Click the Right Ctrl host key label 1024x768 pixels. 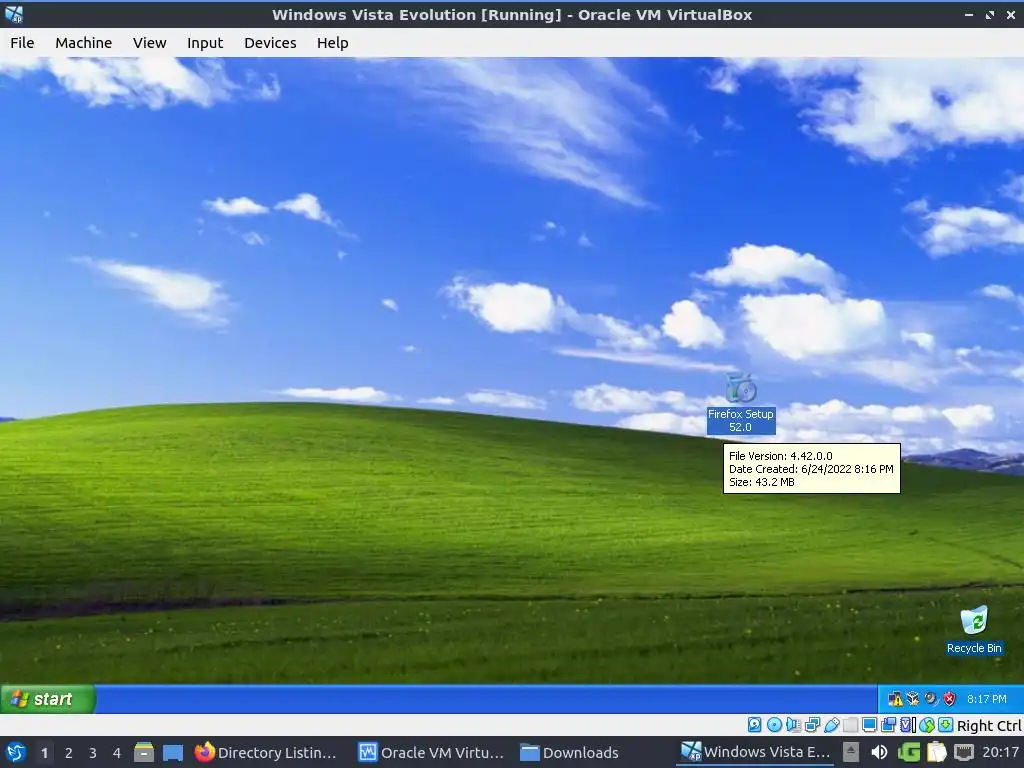[x=989, y=726]
